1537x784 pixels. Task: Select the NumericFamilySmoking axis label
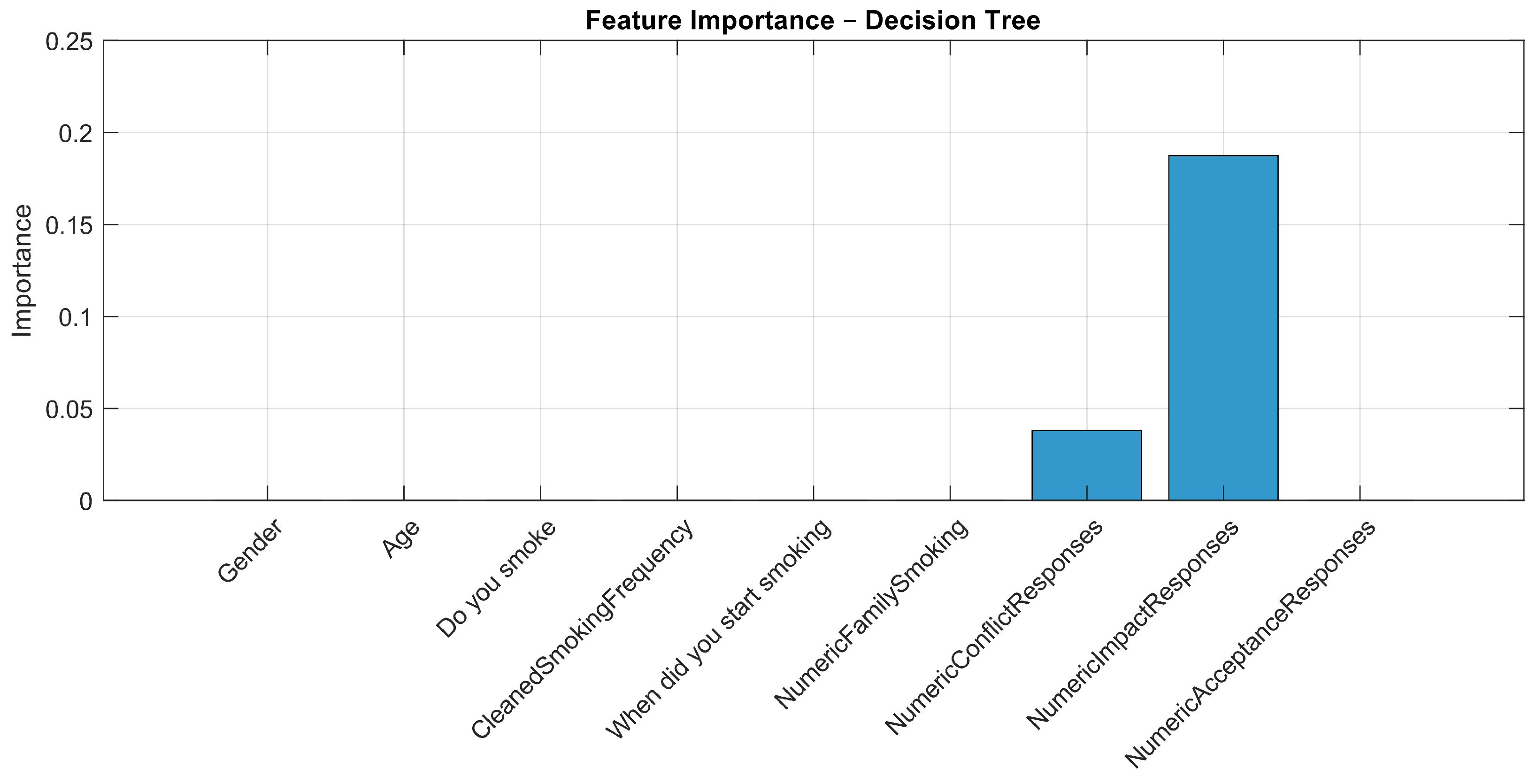[x=871, y=614]
